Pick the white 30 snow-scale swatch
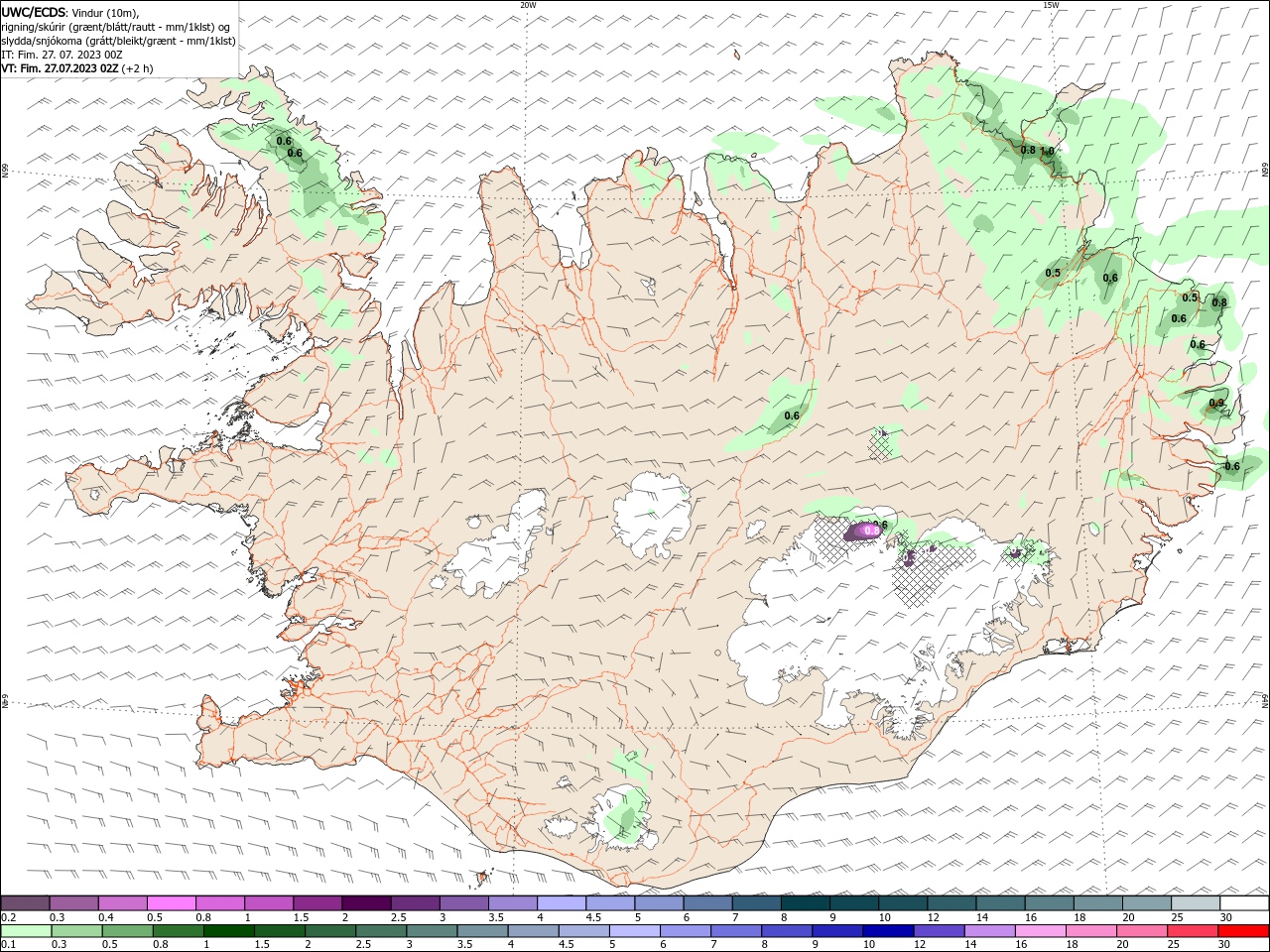Screen dimensions: 1270x952 pos(1244,902)
